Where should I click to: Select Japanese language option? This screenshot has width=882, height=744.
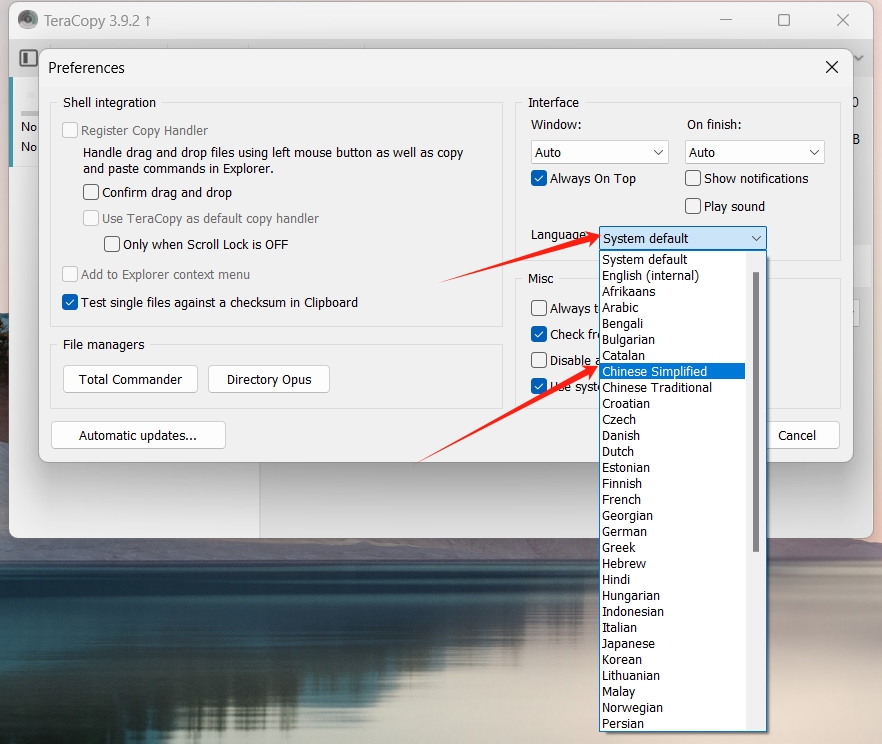673,644
